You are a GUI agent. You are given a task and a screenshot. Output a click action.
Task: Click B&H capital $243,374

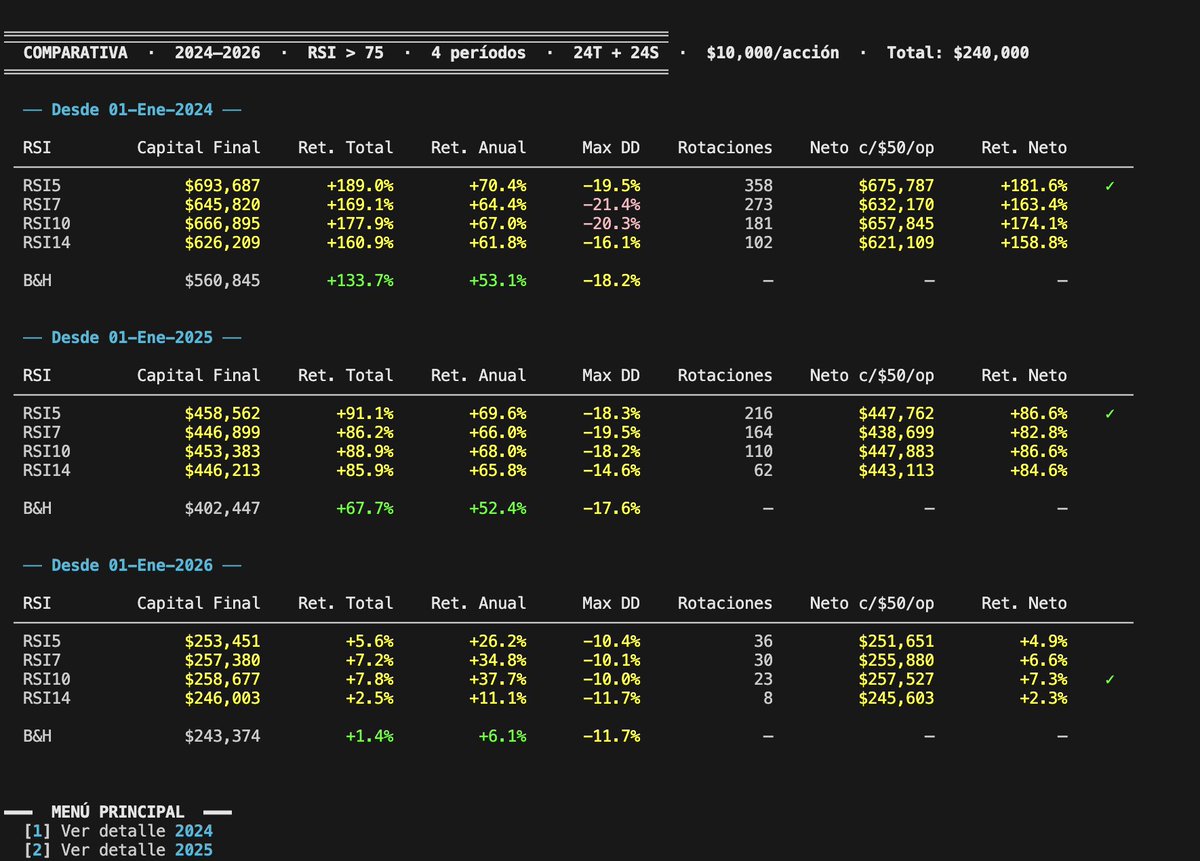tap(222, 736)
